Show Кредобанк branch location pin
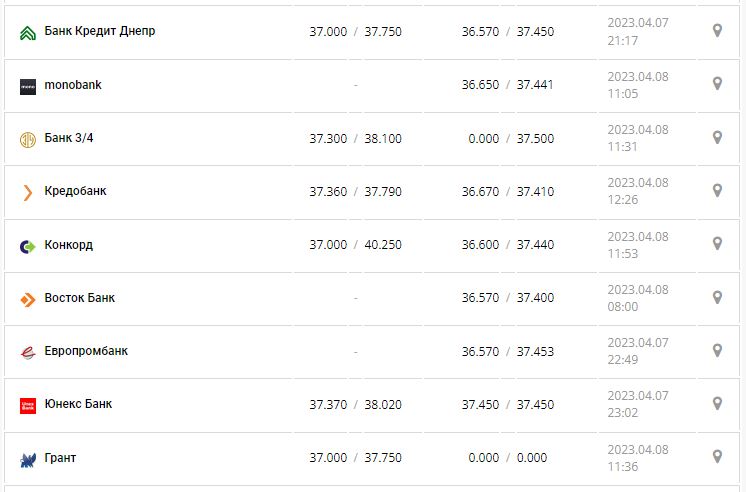746x492 pixels. (717, 190)
